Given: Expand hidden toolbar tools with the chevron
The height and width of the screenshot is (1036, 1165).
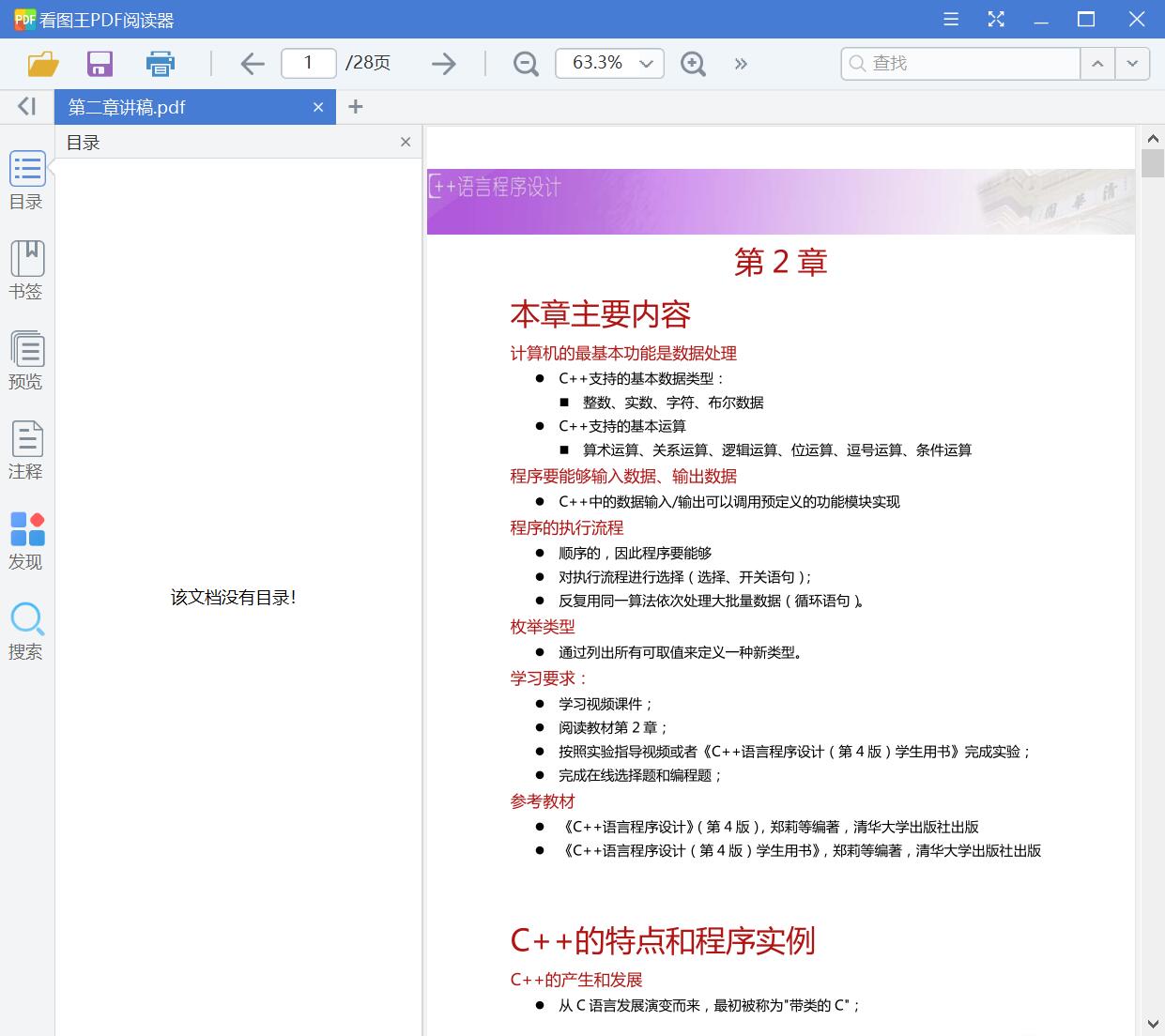Looking at the screenshot, I should 741,64.
